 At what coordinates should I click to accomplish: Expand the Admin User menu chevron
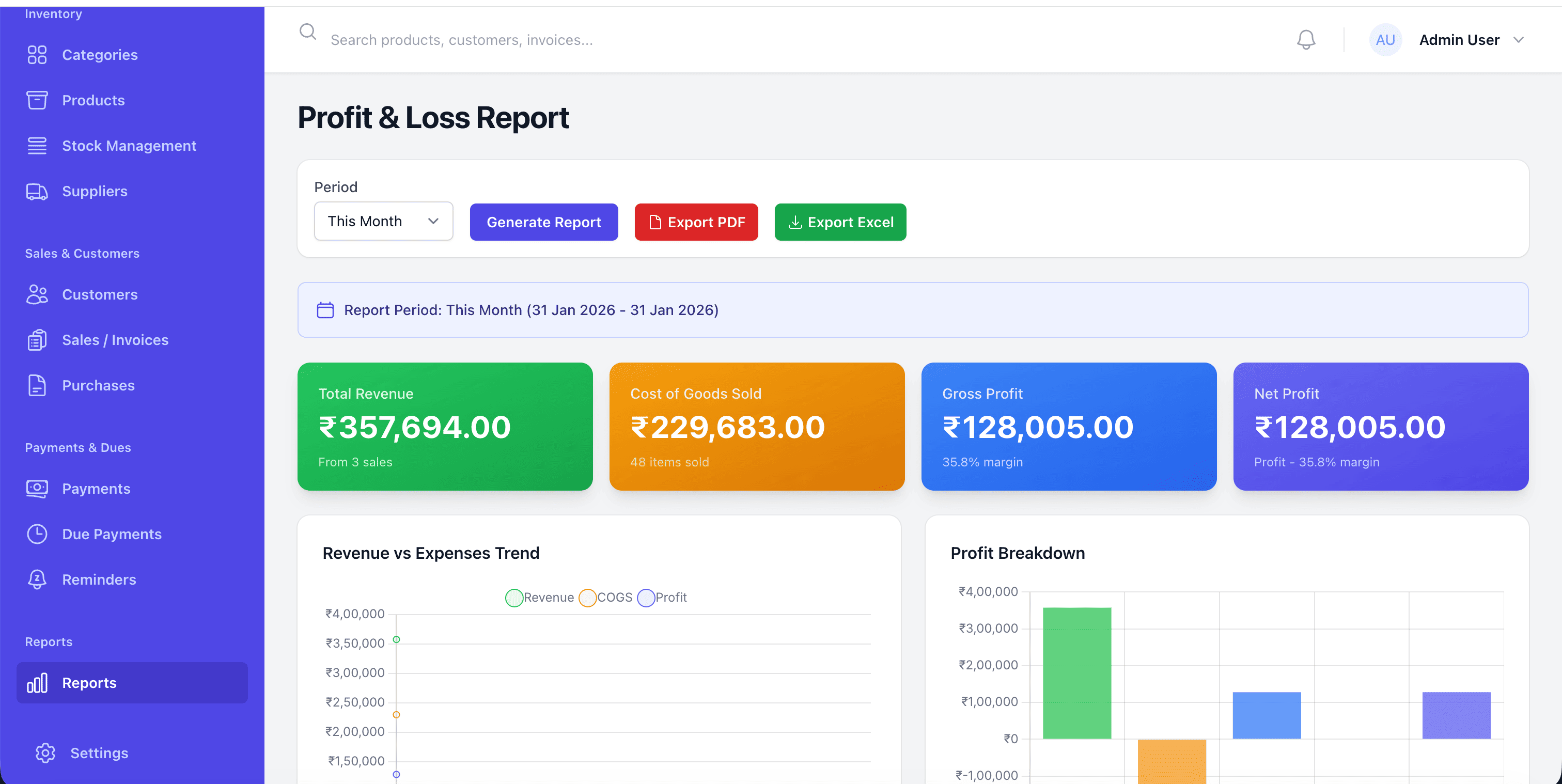1518,40
